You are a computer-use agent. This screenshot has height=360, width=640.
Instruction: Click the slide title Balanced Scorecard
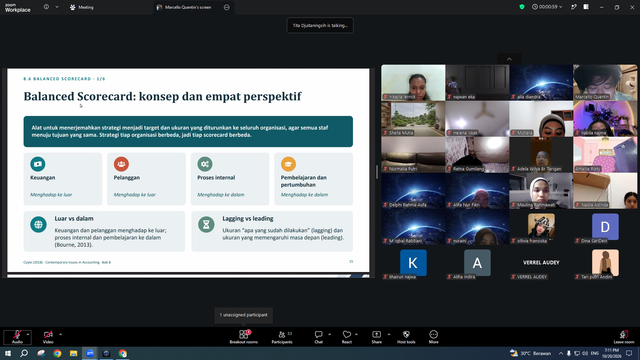(162, 96)
